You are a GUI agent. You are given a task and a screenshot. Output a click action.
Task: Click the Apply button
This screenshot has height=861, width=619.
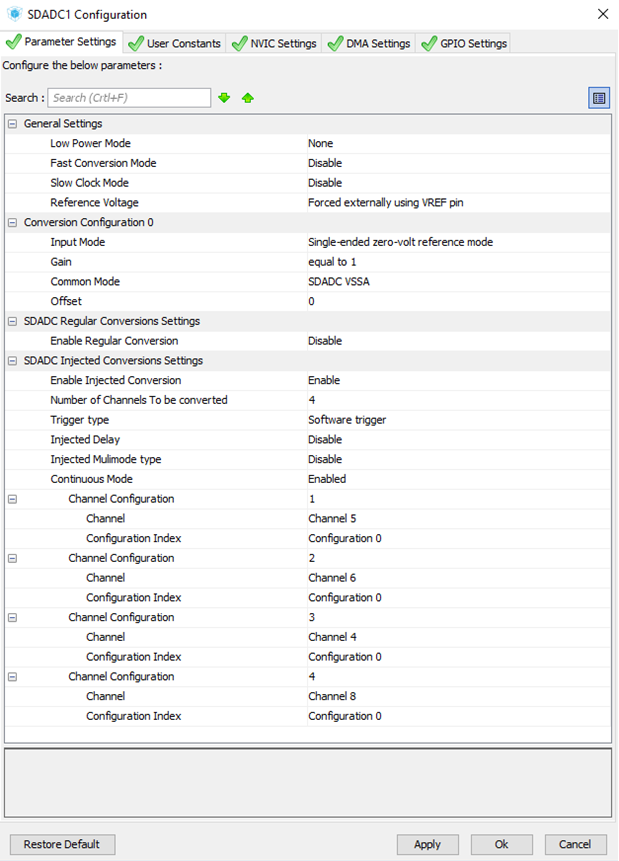pos(427,845)
